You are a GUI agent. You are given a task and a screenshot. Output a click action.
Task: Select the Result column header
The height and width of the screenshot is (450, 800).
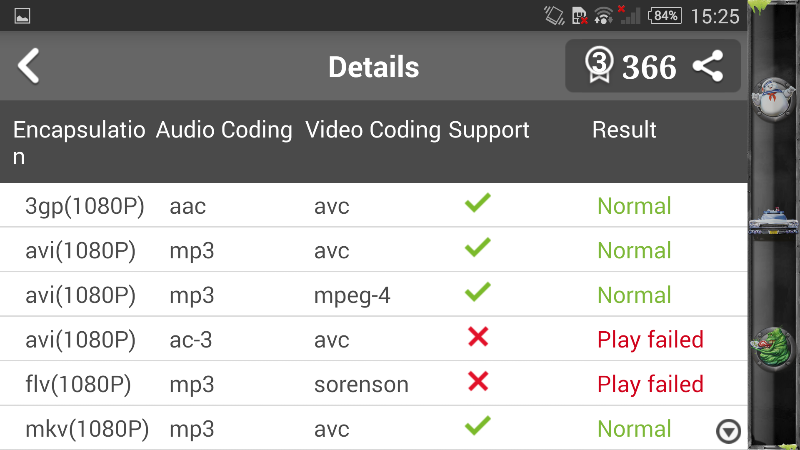(x=624, y=130)
